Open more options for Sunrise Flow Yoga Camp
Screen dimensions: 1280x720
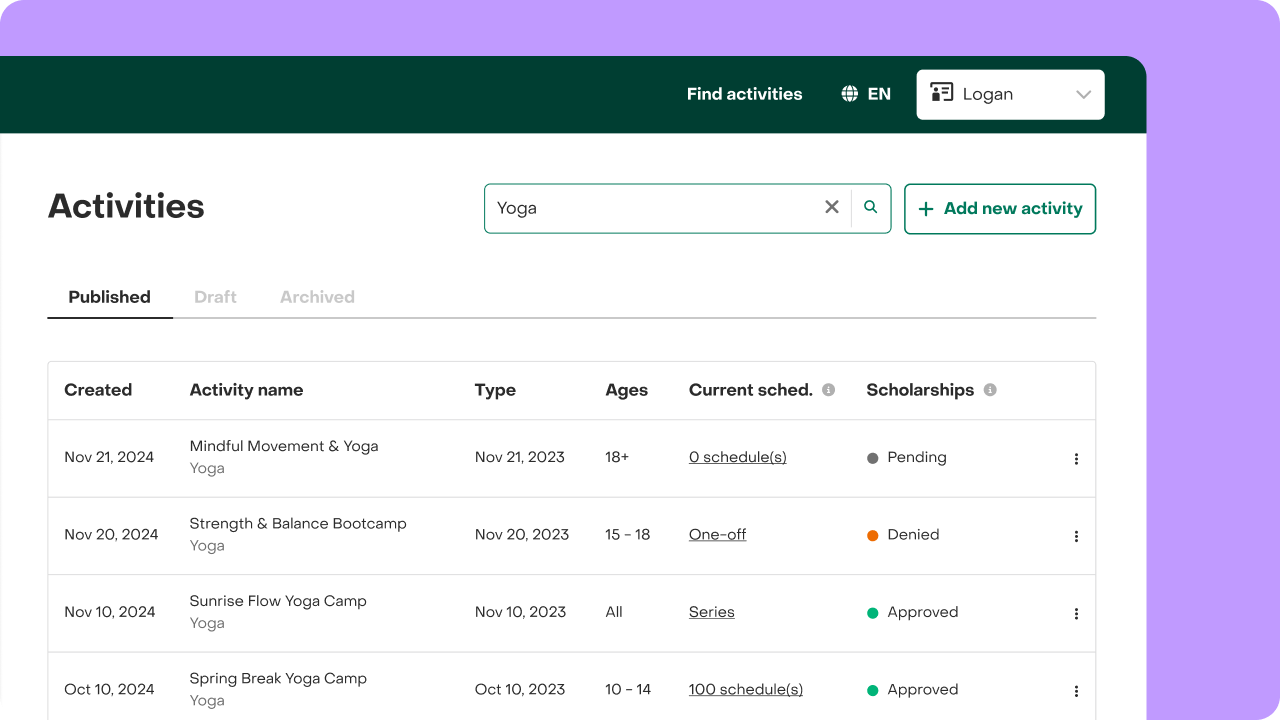coord(1076,614)
